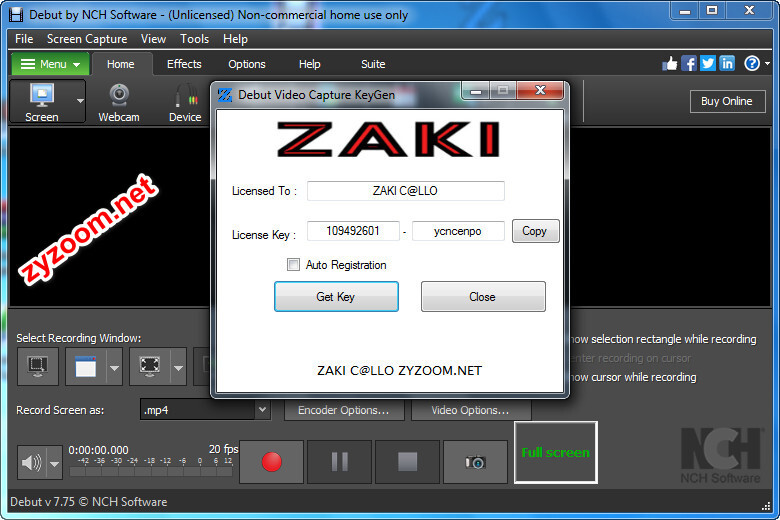Select the Screen capture source

42,102
